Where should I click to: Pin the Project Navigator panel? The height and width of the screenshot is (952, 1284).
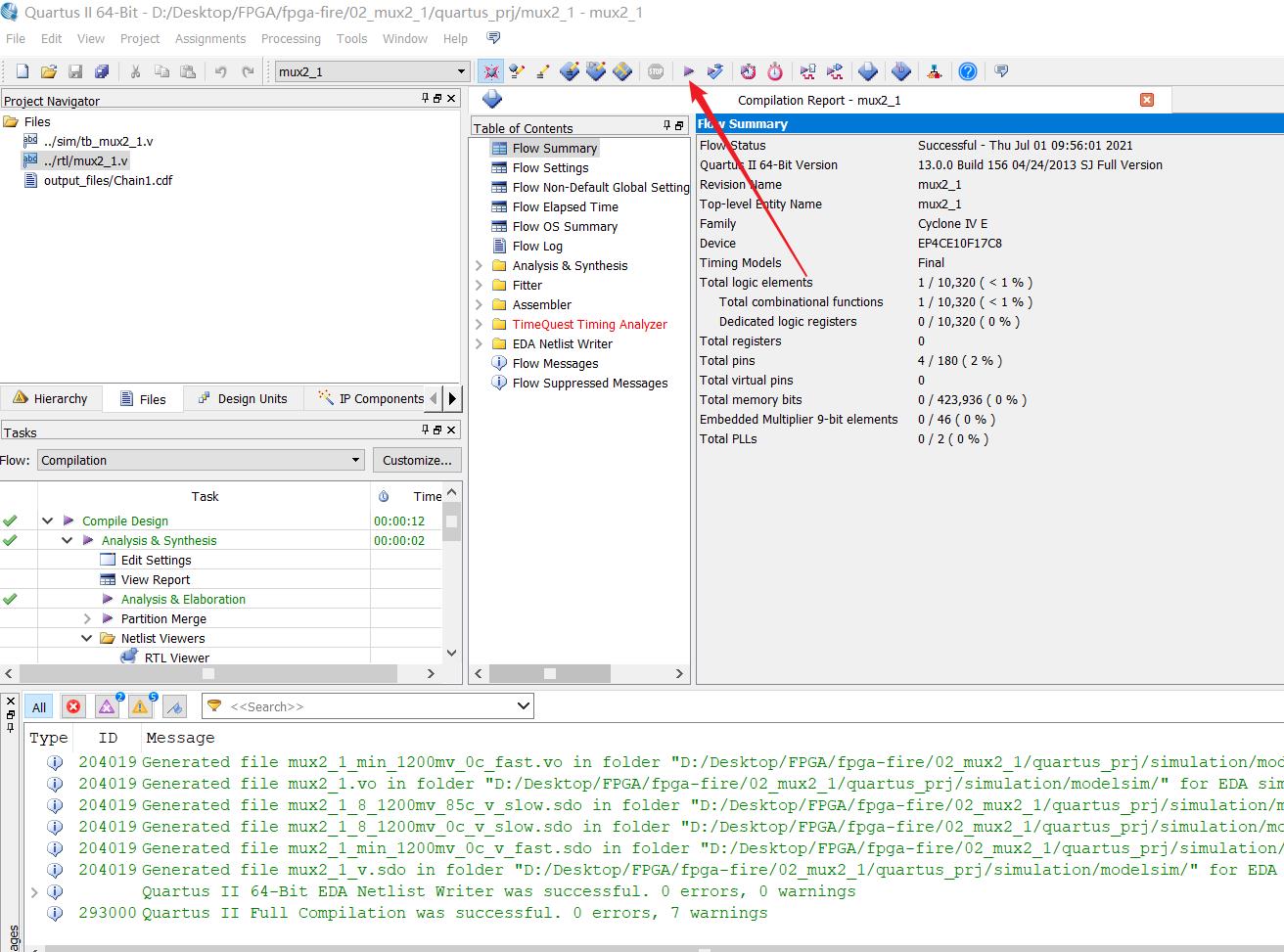click(x=425, y=99)
